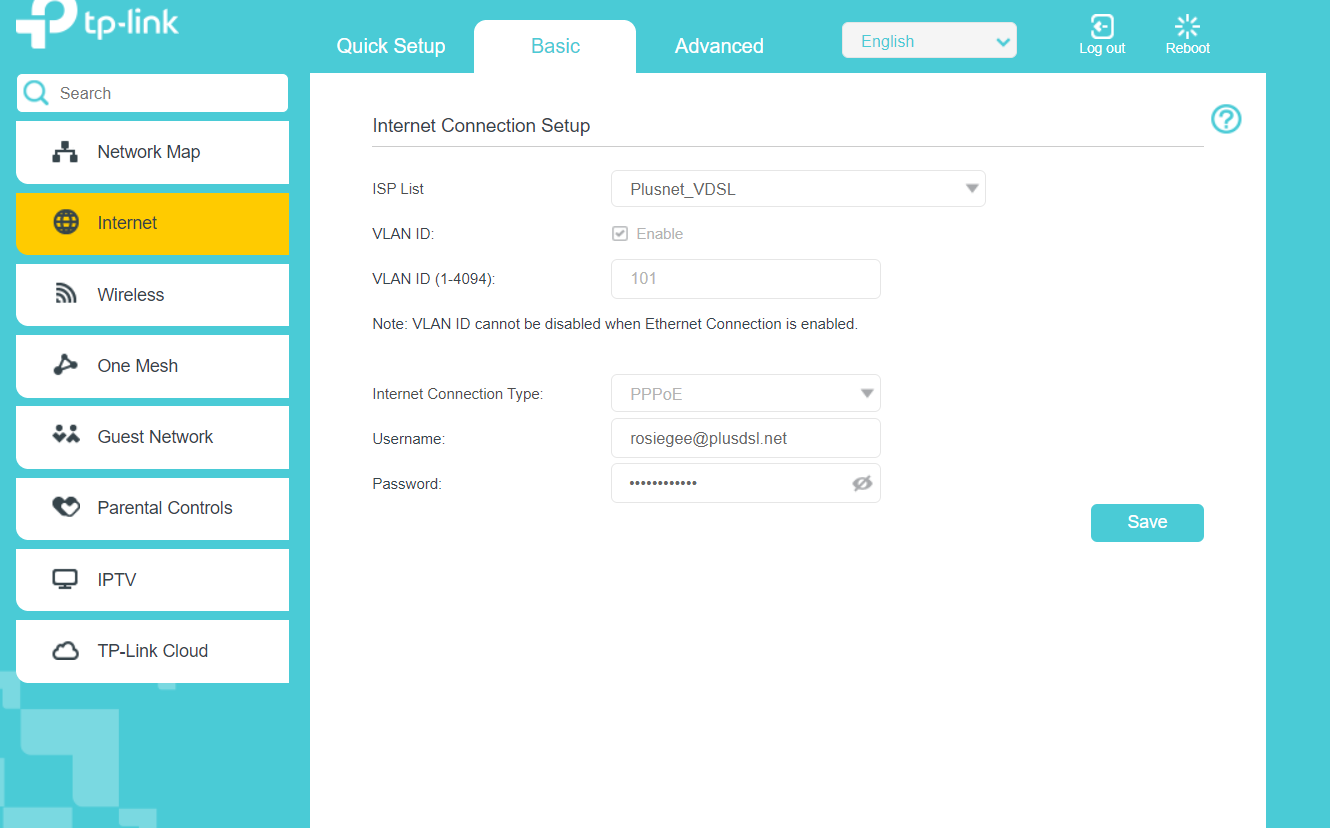Click the help question mark icon
Viewport: 1330px width, 828px height.
[1225, 119]
